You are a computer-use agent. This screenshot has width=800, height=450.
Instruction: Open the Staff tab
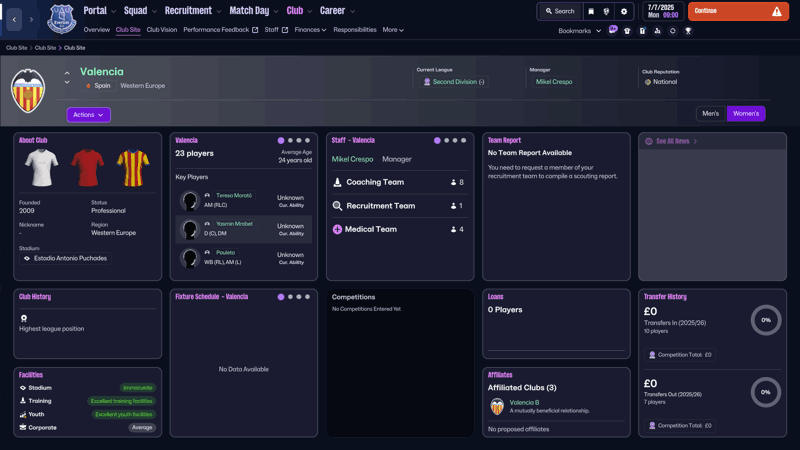[x=276, y=30]
